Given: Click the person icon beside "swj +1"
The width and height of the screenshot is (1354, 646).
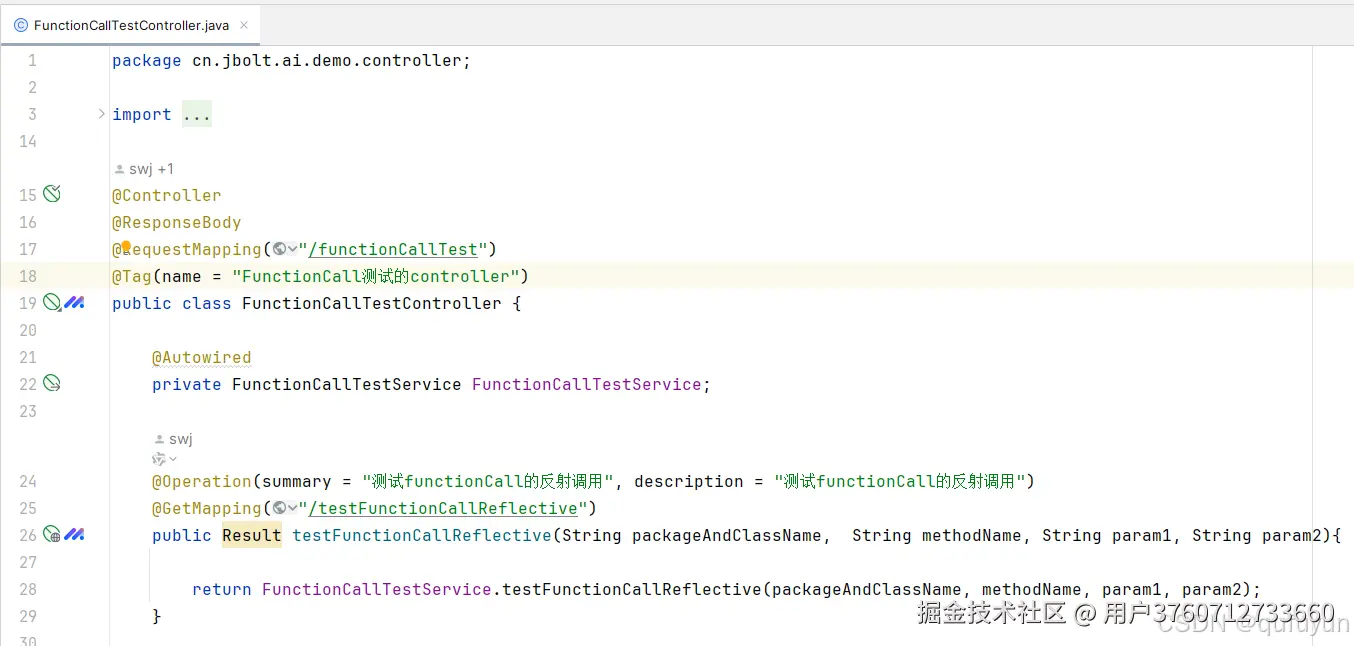Looking at the screenshot, I should pyautogui.click(x=120, y=169).
